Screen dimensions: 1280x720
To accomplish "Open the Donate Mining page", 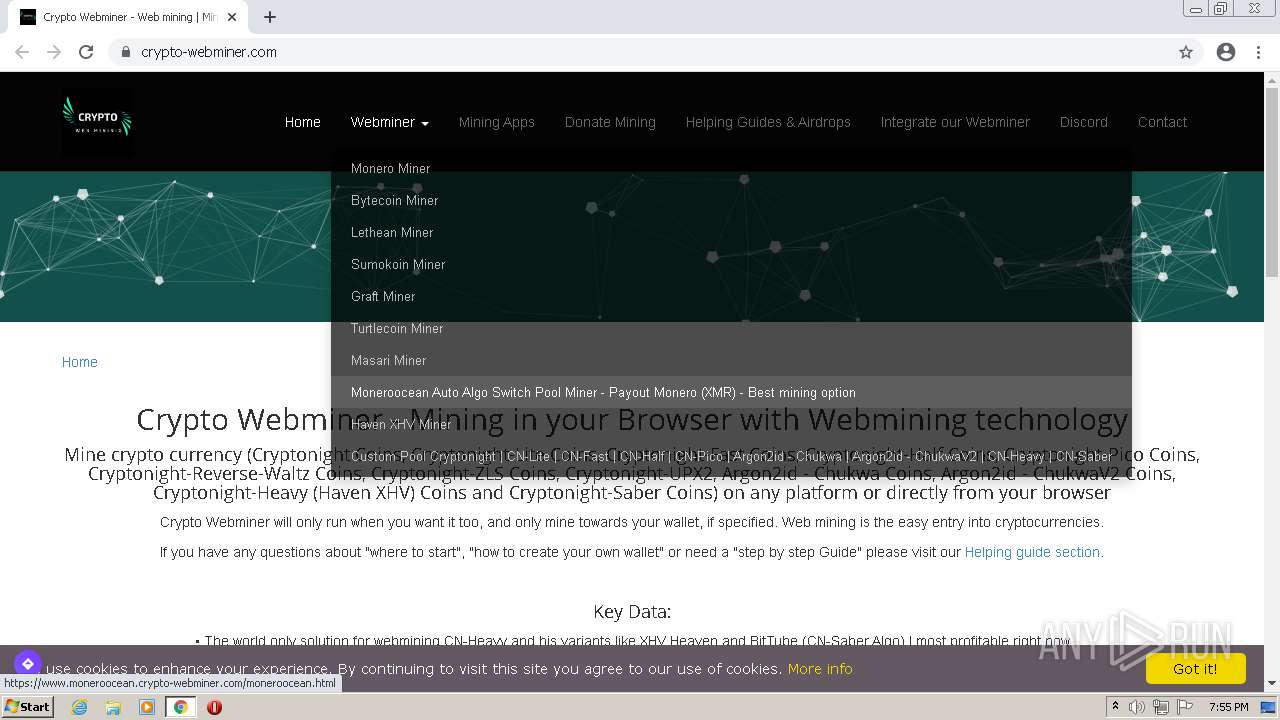I will click(610, 122).
